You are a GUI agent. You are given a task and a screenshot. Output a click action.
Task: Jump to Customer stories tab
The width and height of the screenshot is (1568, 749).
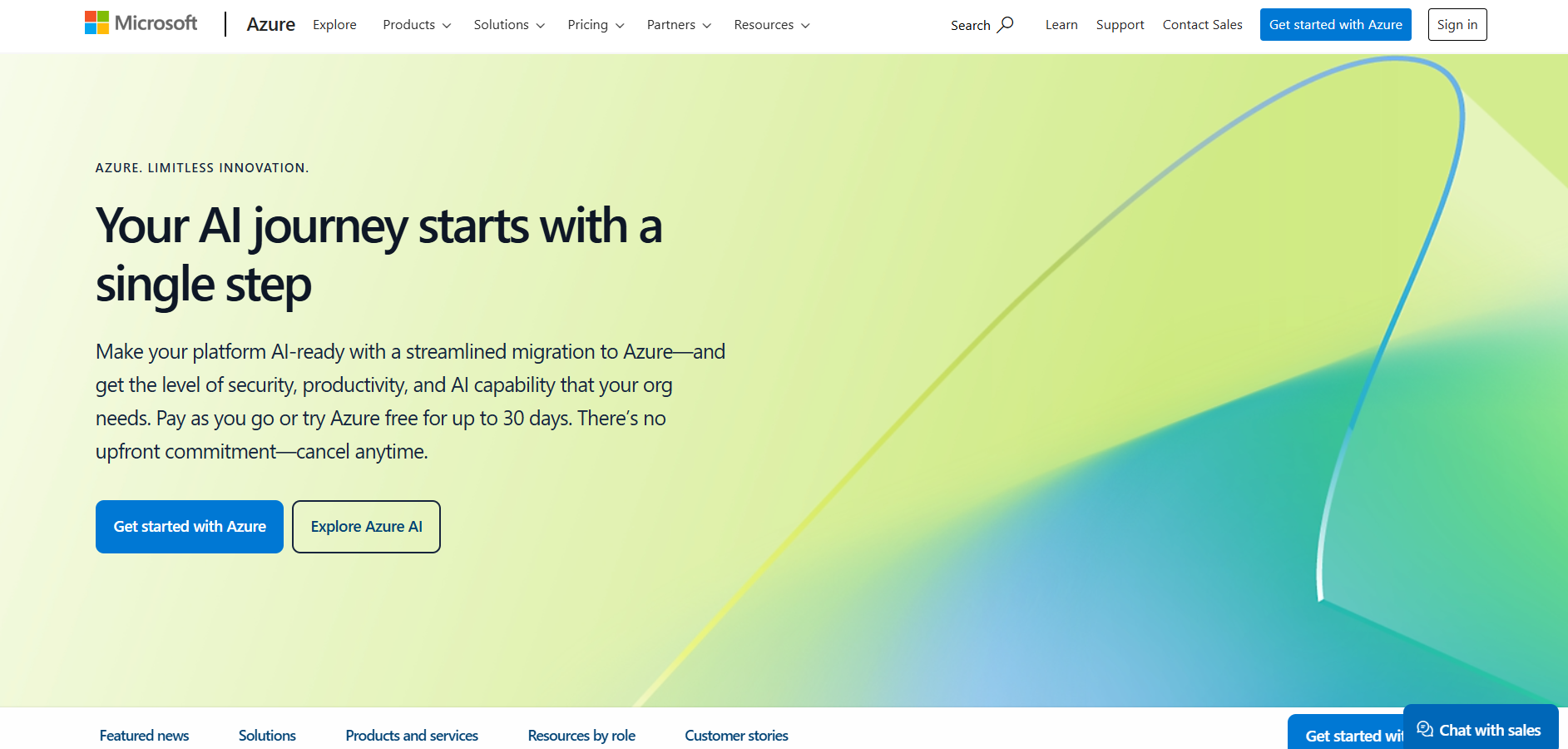(x=736, y=736)
